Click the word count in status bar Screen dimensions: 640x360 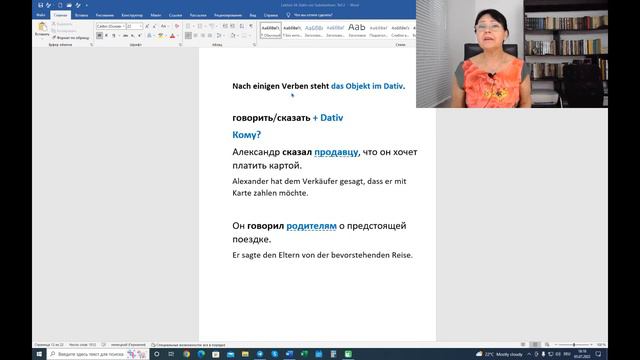(x=82, y=345)
